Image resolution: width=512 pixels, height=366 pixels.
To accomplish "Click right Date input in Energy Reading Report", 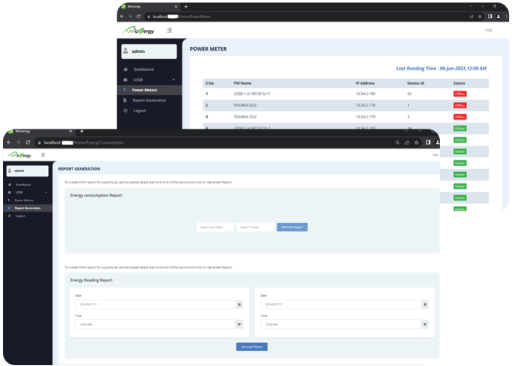I will click(341, 304).
